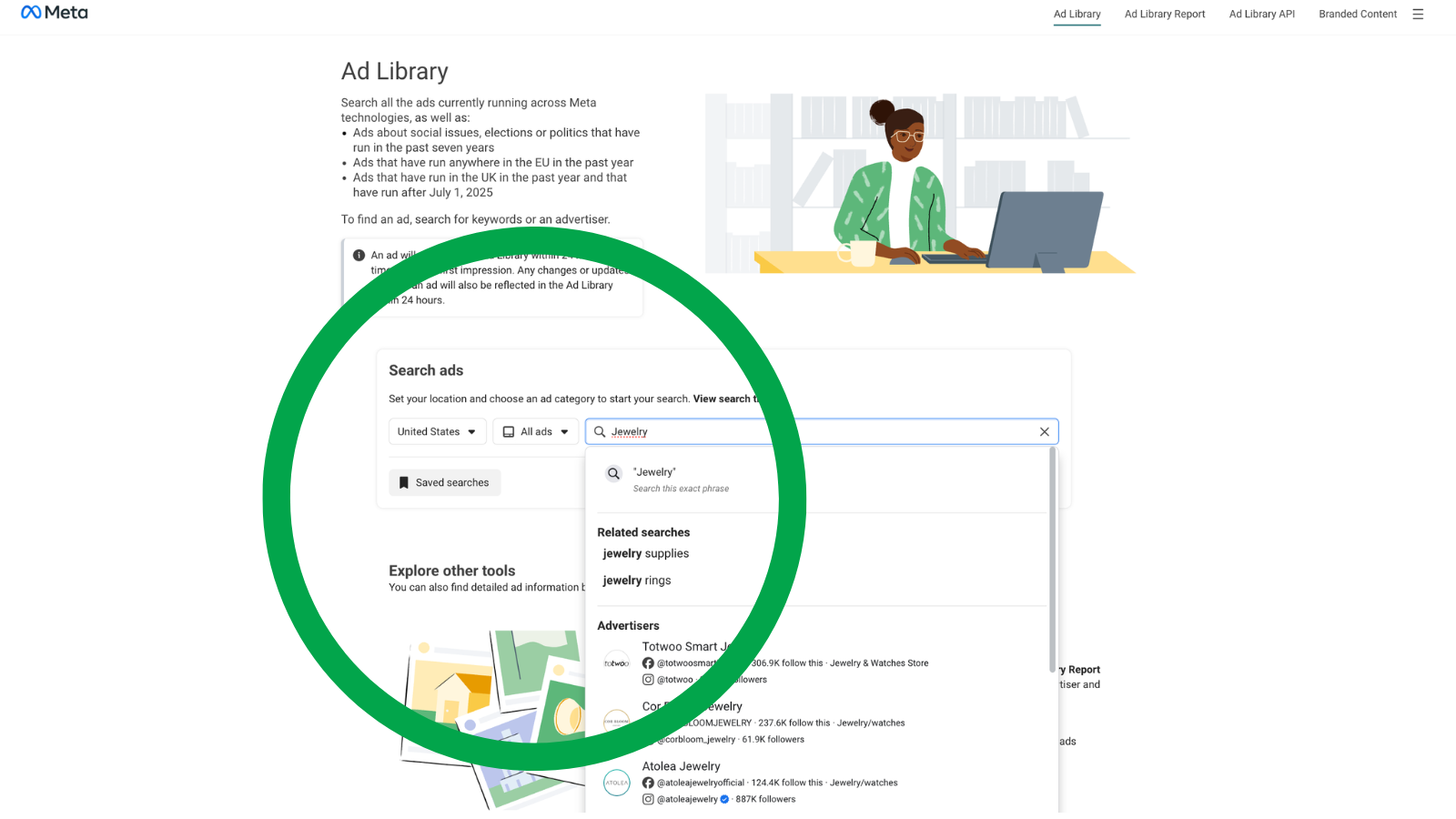Click the Search ads heading

[426, 371]
